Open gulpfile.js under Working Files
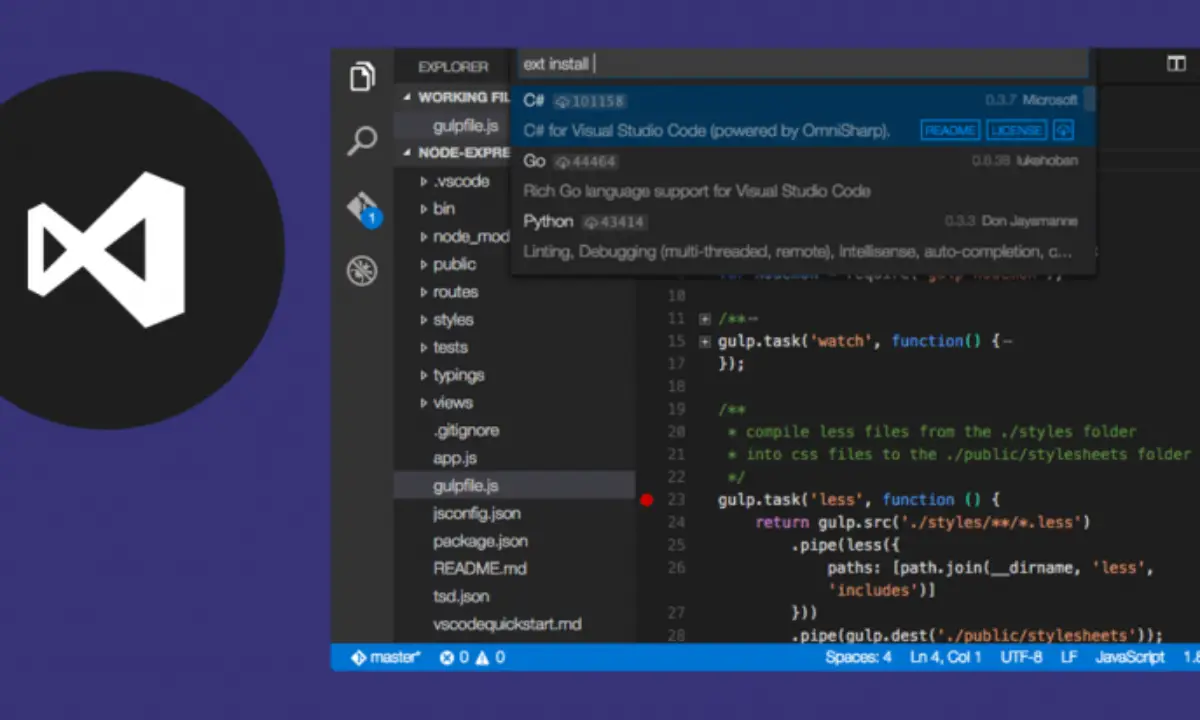The width and height of the screenshot is (1200, 720). (465, 126)
